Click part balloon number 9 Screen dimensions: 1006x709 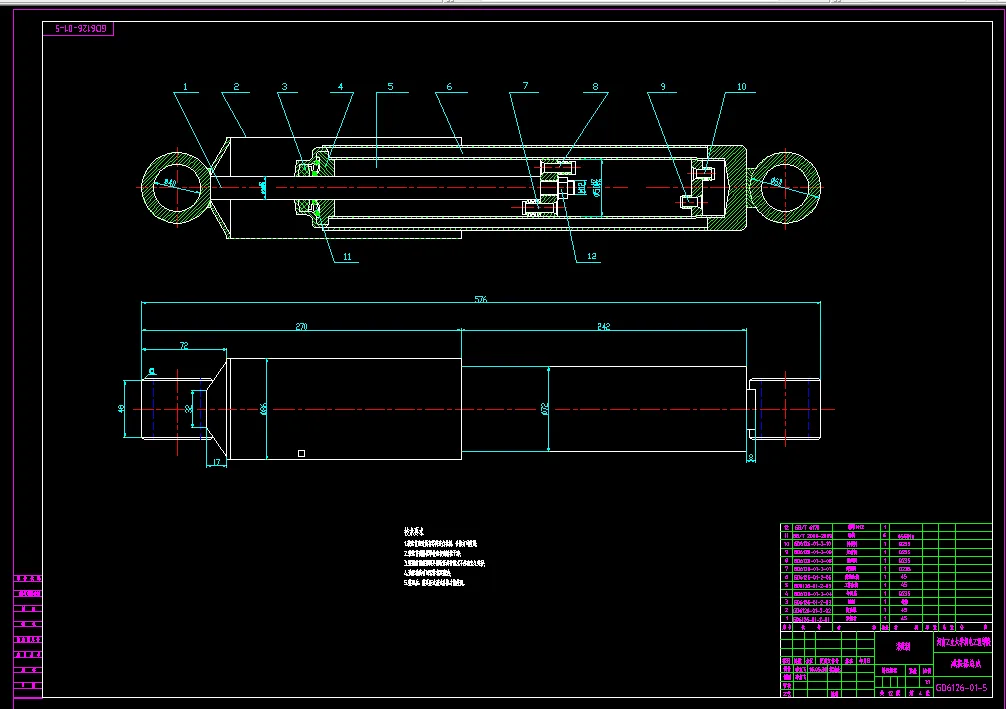pos(663,87)
